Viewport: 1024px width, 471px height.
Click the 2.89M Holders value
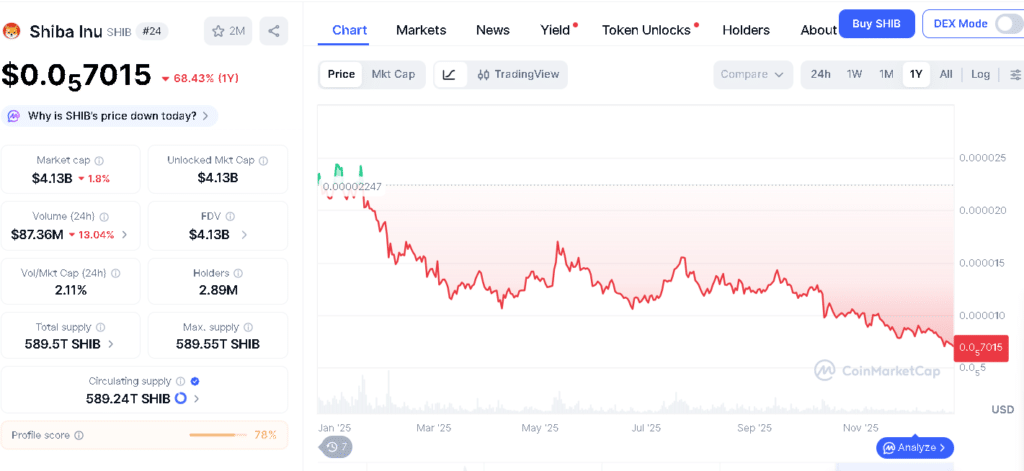218,290
